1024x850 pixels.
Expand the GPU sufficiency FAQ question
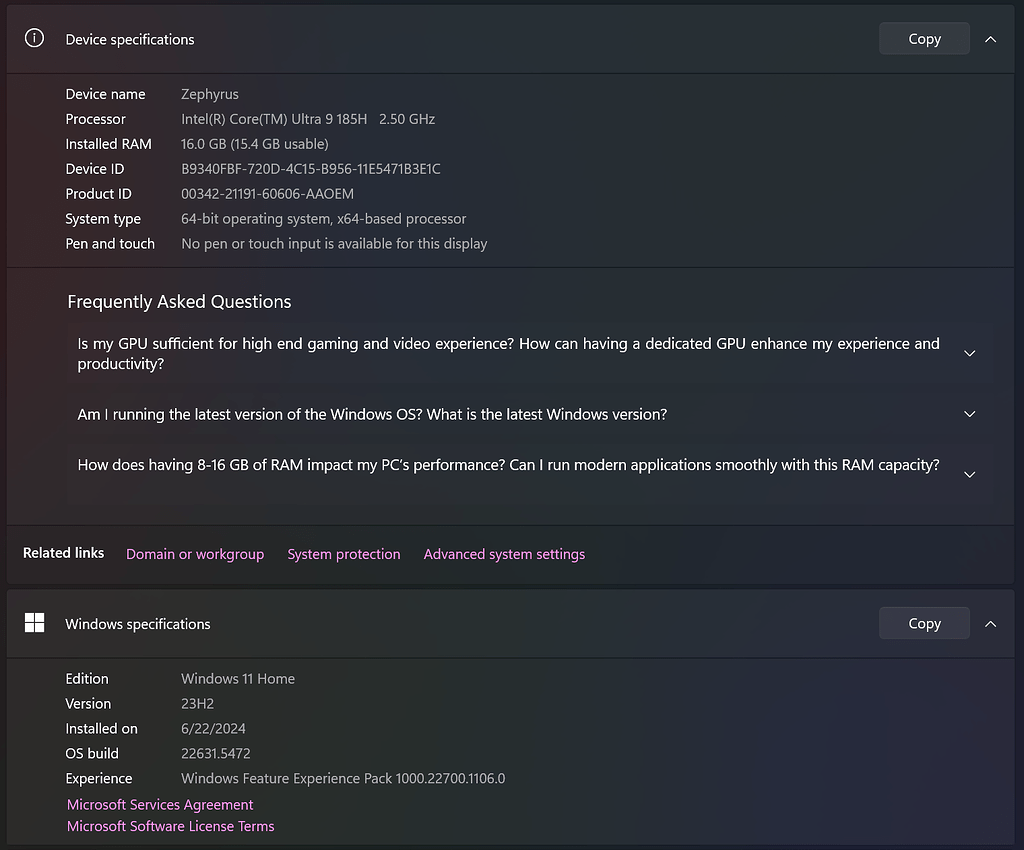coord(969,353)
